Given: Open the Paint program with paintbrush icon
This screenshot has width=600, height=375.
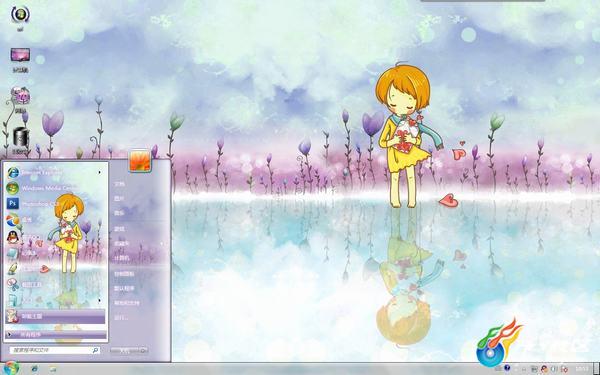Looking at the screenshot, I should pos(12,269).
